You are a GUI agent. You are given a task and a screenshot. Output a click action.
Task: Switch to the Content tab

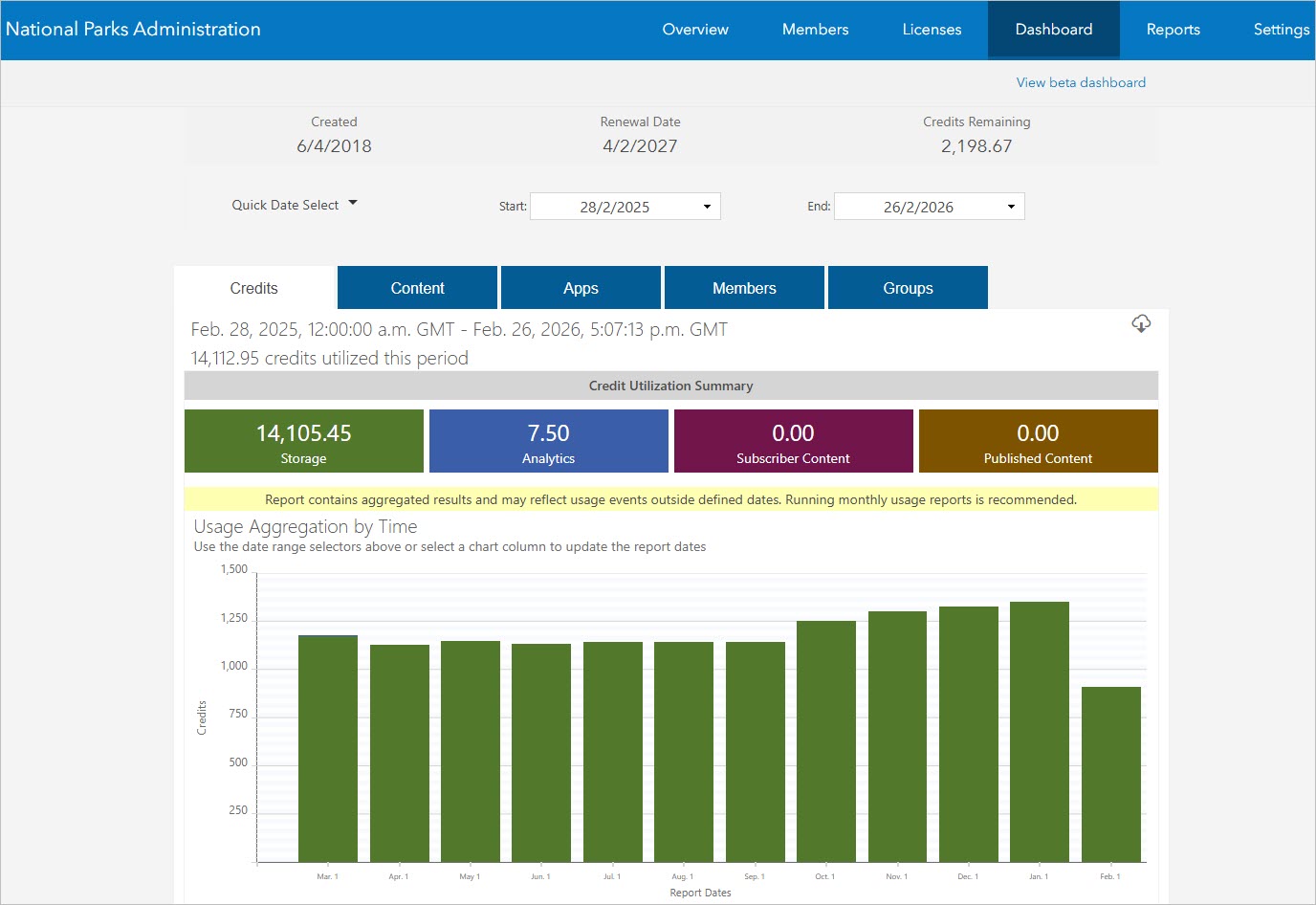tap(417, 287)
